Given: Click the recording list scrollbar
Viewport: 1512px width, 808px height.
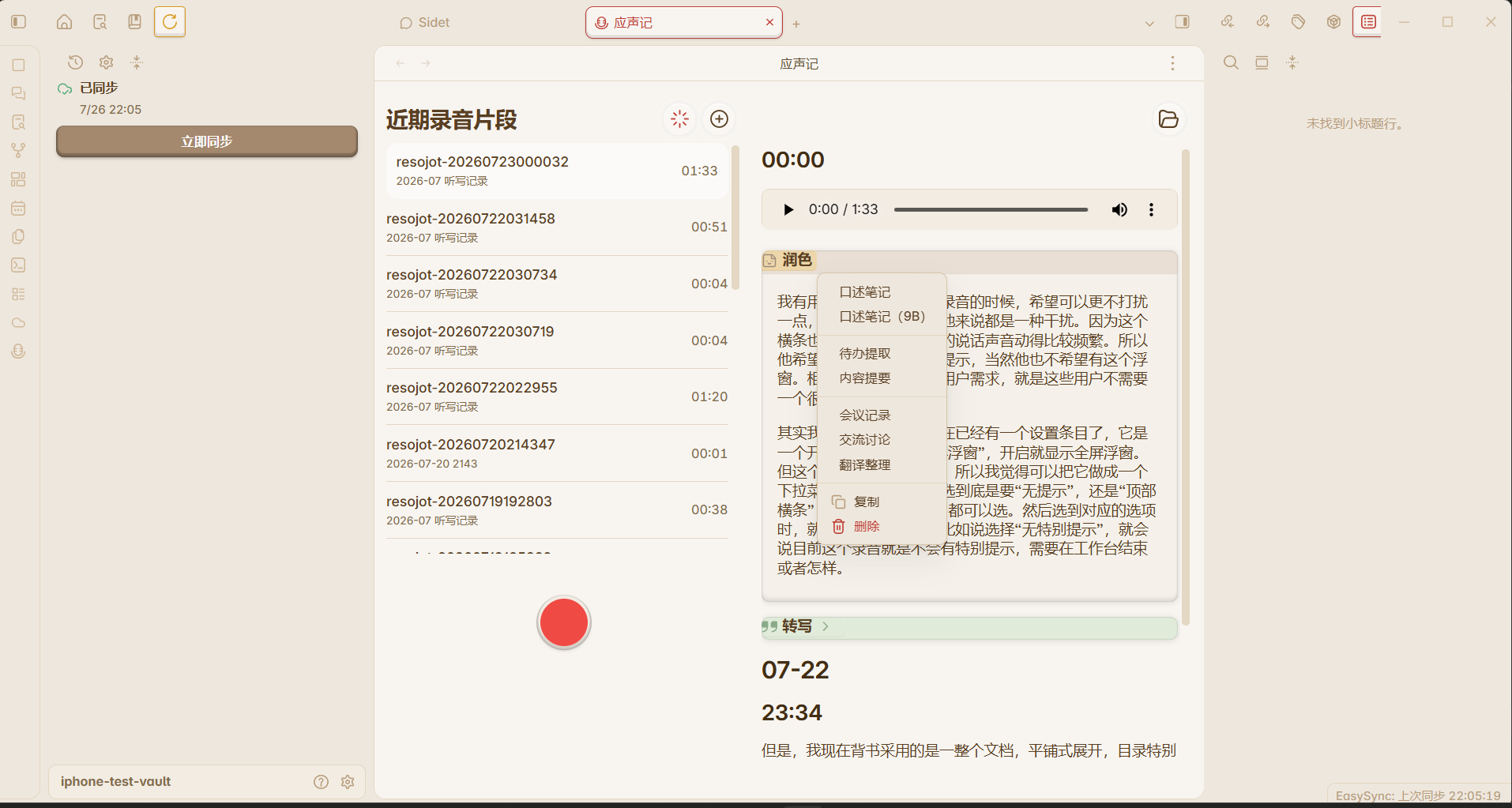Looking at the screenshot, I should (x=735, y=219).
